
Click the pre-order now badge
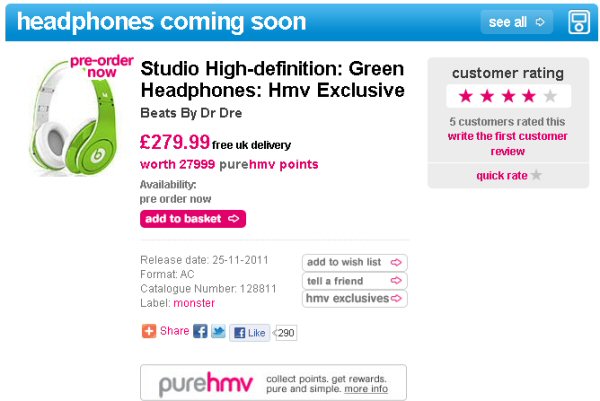tap(101, 67)
